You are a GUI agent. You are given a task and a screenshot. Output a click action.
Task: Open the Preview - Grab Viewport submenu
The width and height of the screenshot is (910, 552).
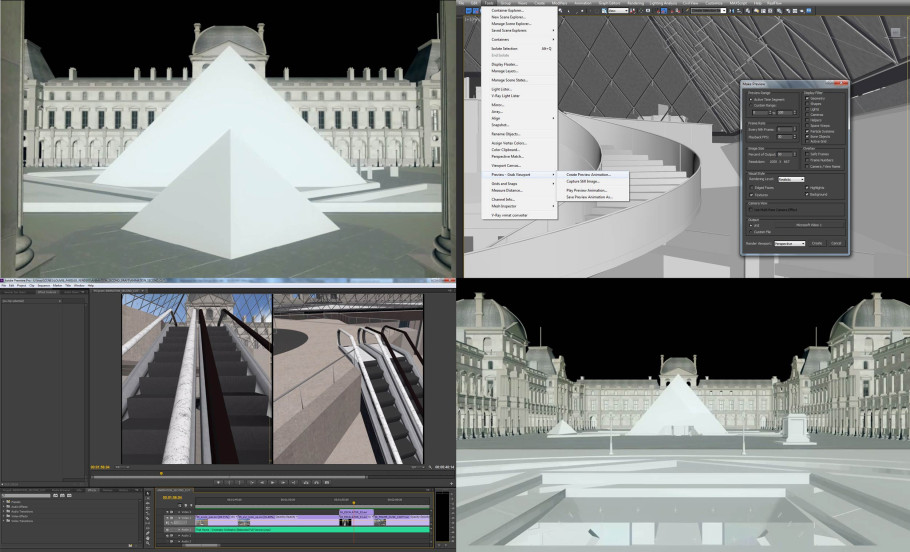(519, 174)
